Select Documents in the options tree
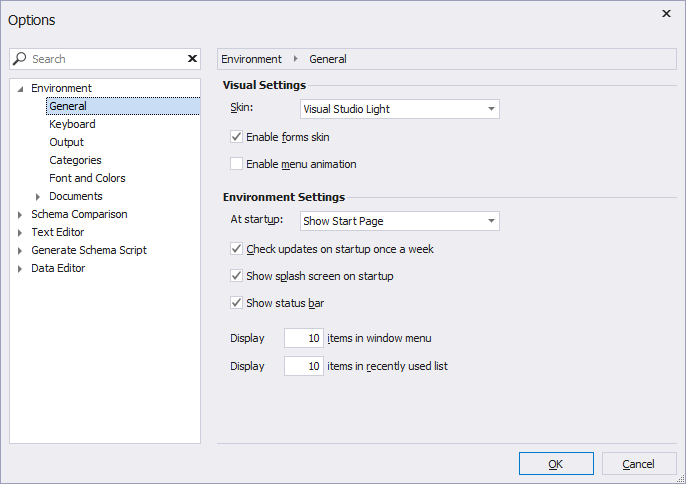 (76, 196)
